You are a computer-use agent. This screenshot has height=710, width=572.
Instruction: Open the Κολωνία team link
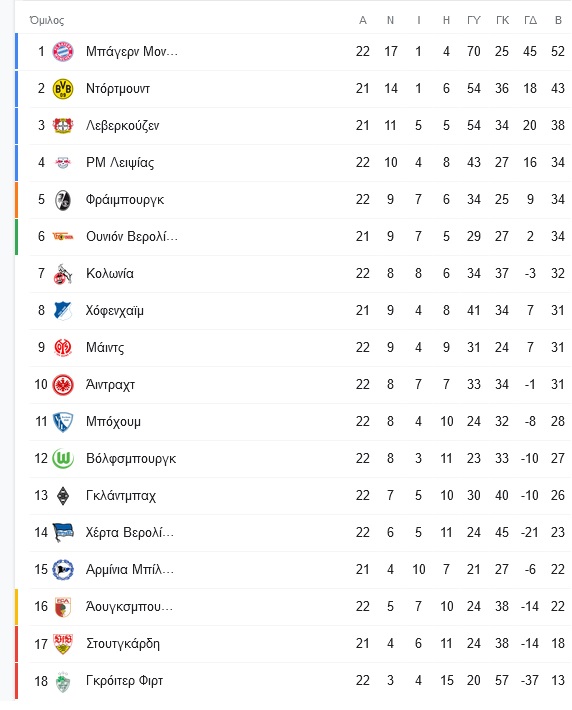pos(110,273)
